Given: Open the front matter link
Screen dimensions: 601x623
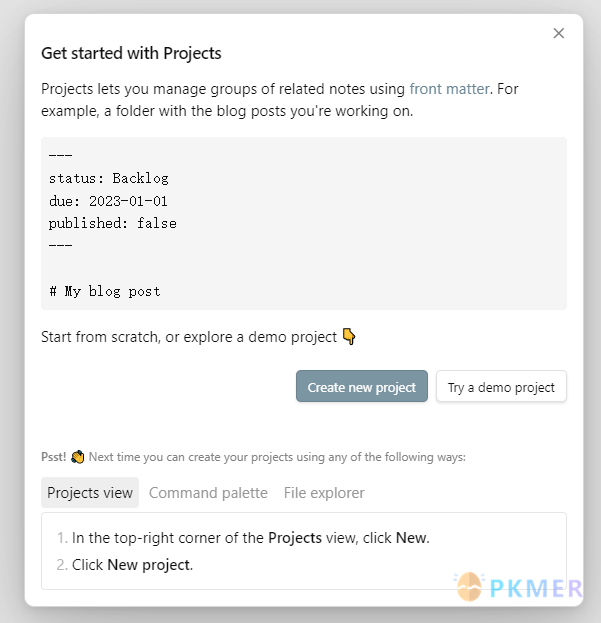Looking at the screenshot, I should coord(449,89).
